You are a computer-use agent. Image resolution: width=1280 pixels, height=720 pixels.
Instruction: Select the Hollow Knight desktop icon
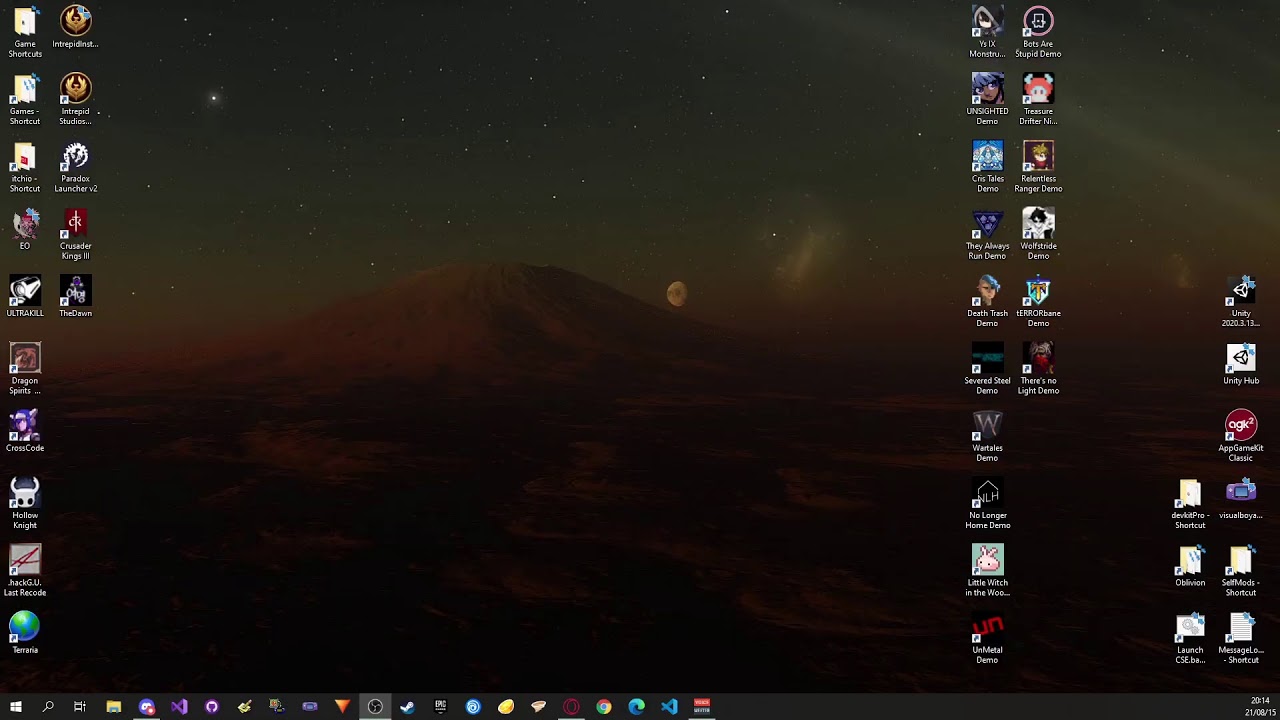tap(25, 503)
